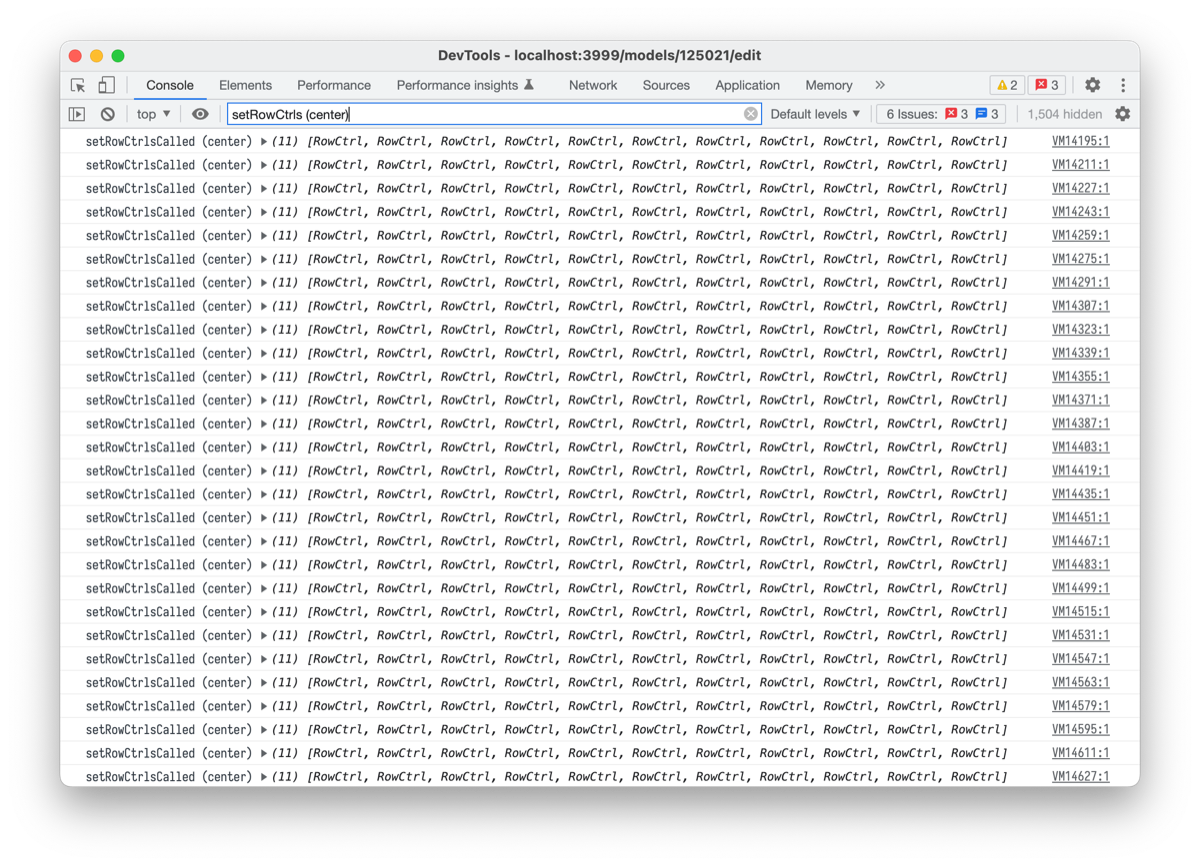Open source link VM14259:1
Viewport: 1200px width, 867px height.
1080,236
